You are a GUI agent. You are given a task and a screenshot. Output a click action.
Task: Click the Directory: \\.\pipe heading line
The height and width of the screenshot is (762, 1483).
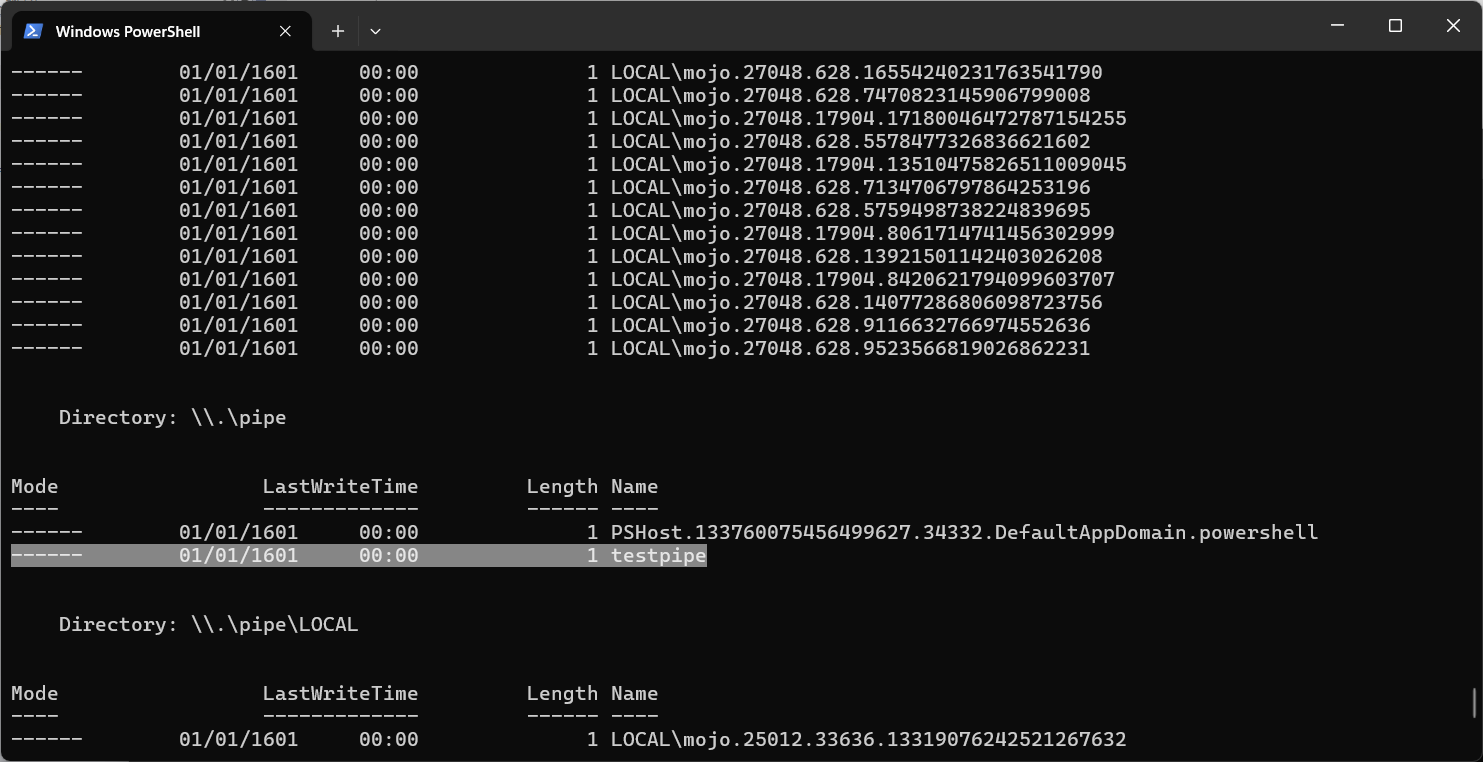(172, 417)
